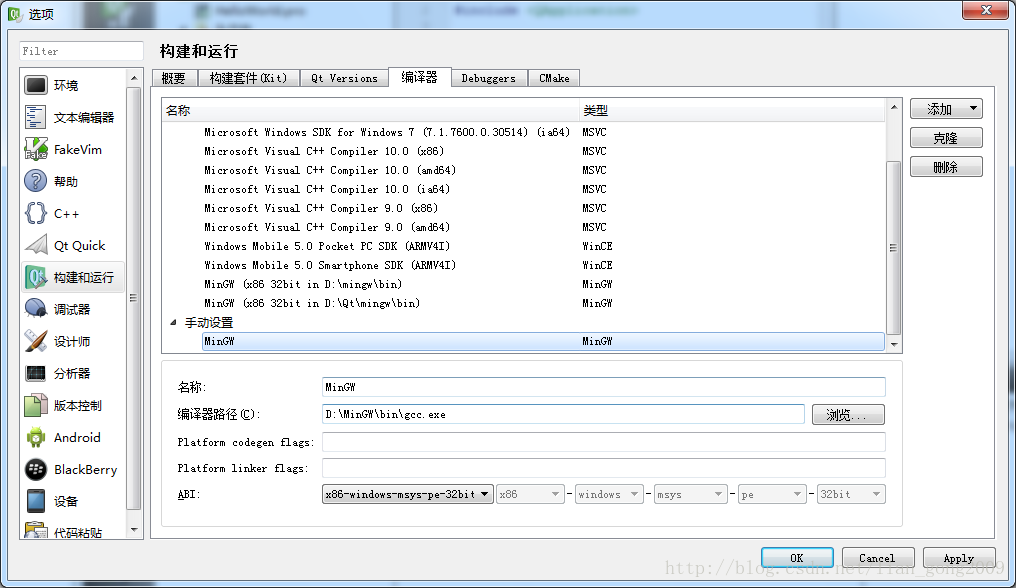Open the 环境 settings icon
Viewport: 1016px width, 588px height.
click(36, 85)
